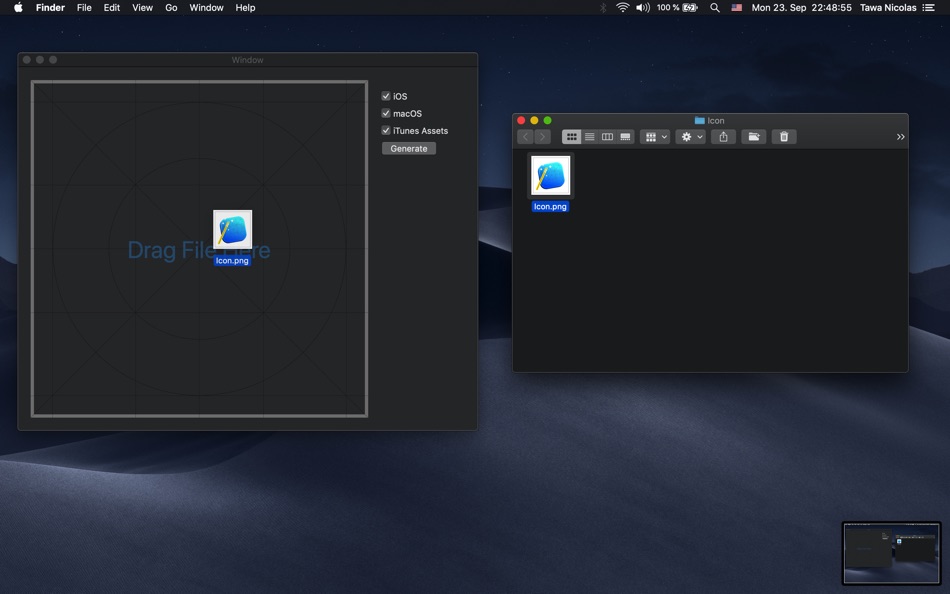Screen dimensions: 950x594
Task: Click the New Folder toolbar icon in Finder
Action: tap(754, 137)
